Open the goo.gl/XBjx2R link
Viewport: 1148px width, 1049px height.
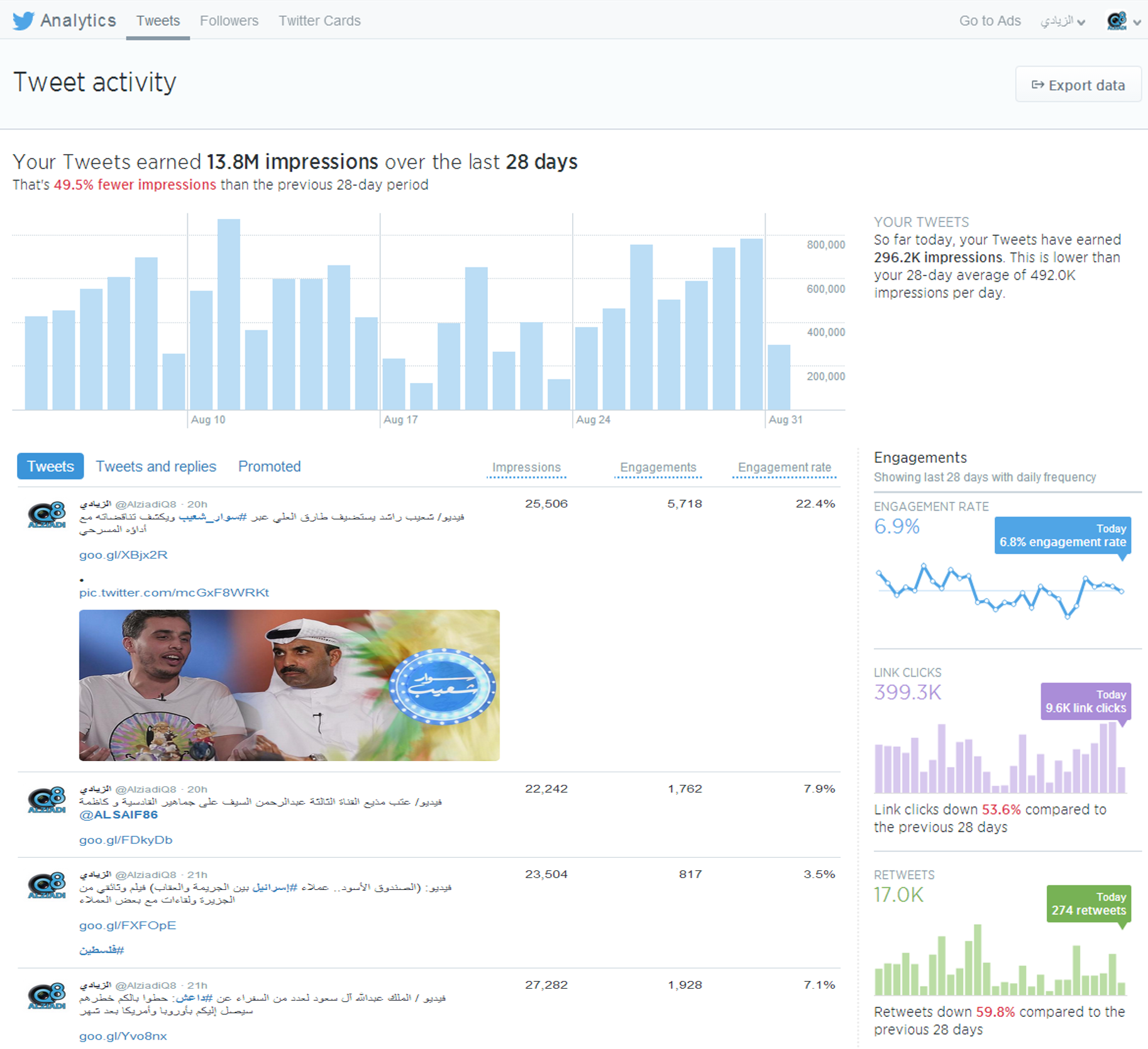click(123, 555)
